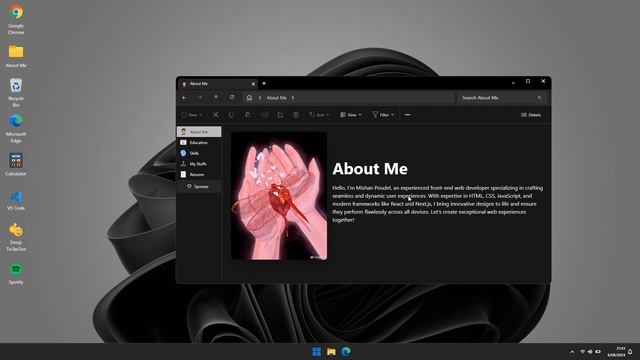Open the Emoji TicTacToe desktop shortcut
The height and width of the screenshot is (360, 640).
point(16,237)
